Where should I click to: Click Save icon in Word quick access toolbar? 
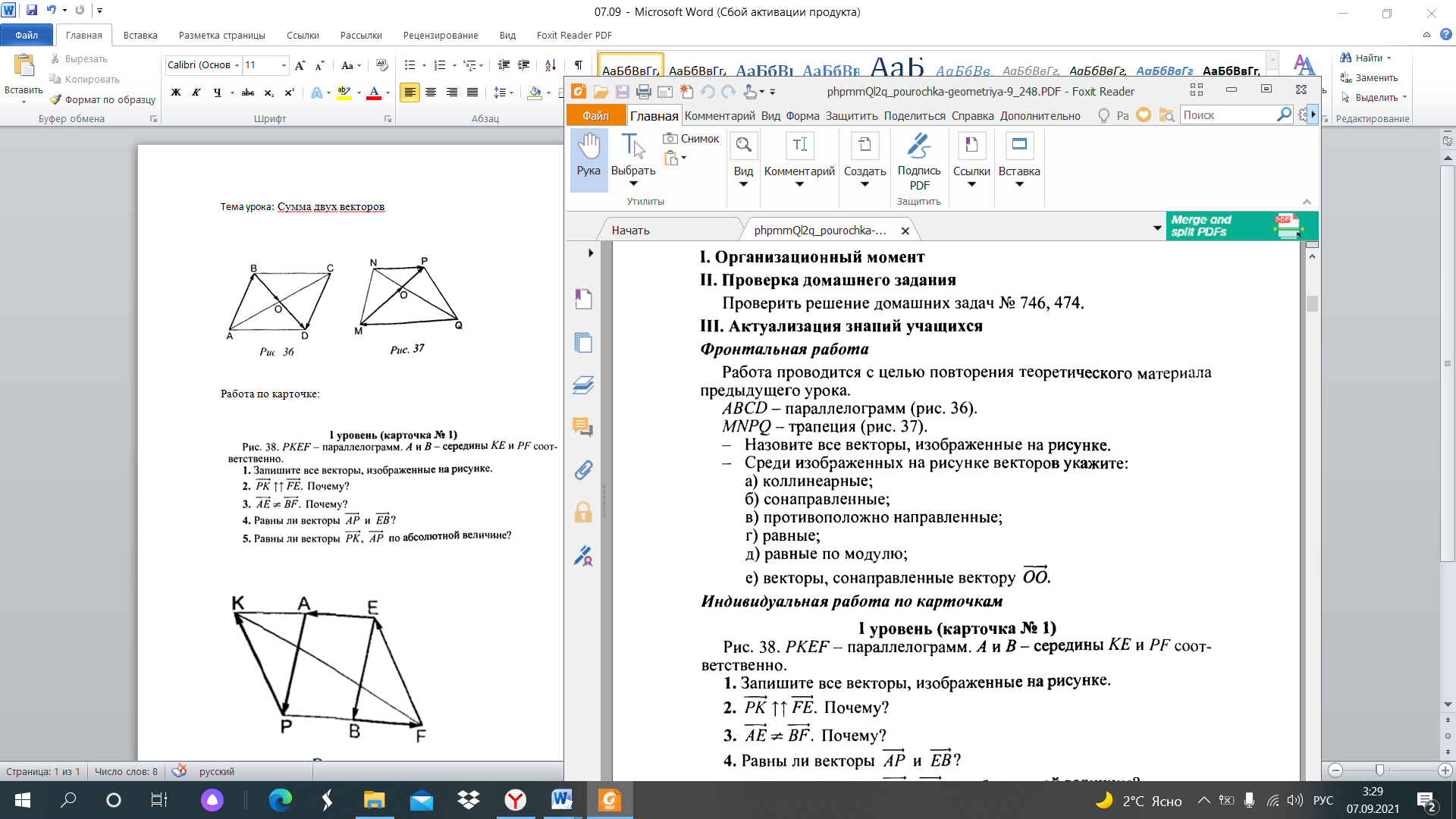tap(32, 11)
